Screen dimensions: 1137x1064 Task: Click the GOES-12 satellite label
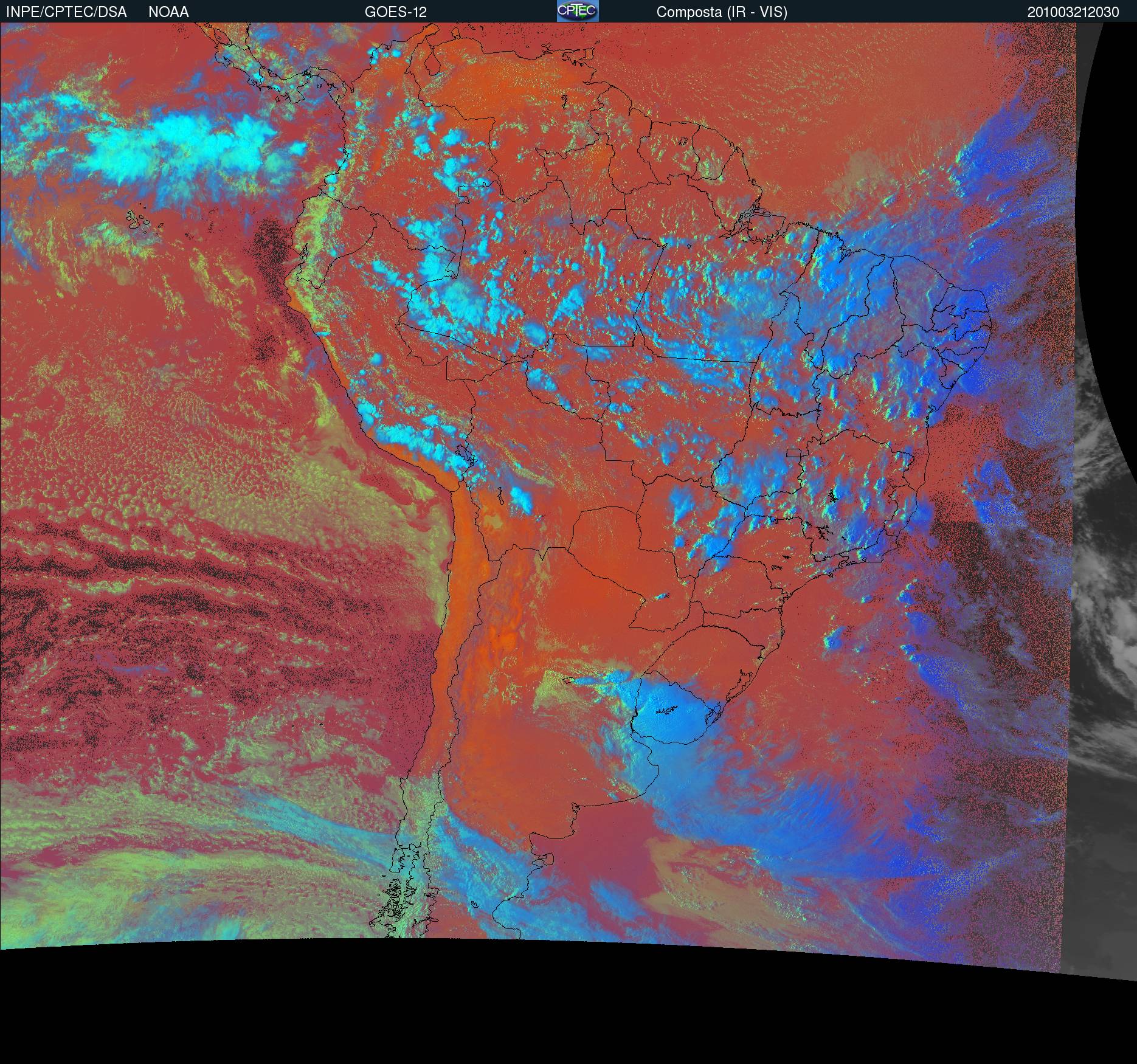(396, 12)
